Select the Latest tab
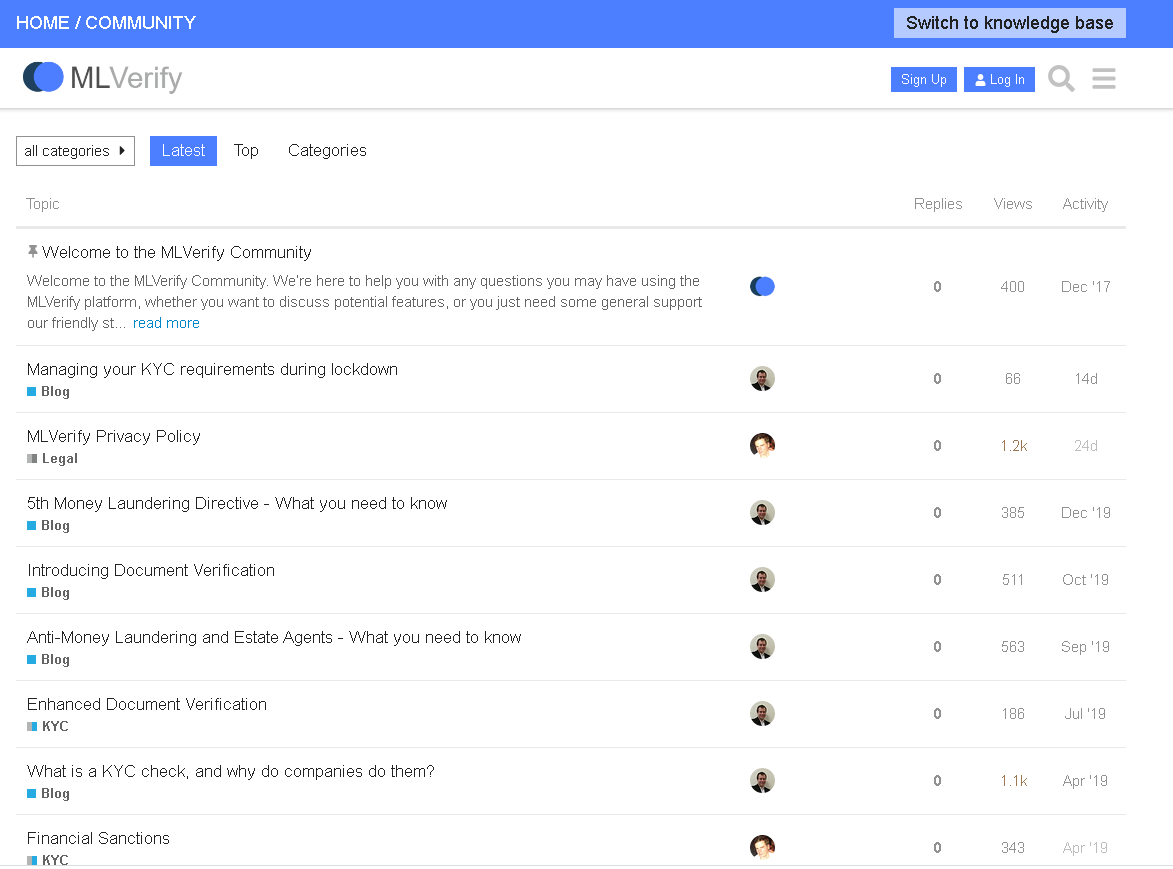The image size is (1173, 869). click(183, 151)
